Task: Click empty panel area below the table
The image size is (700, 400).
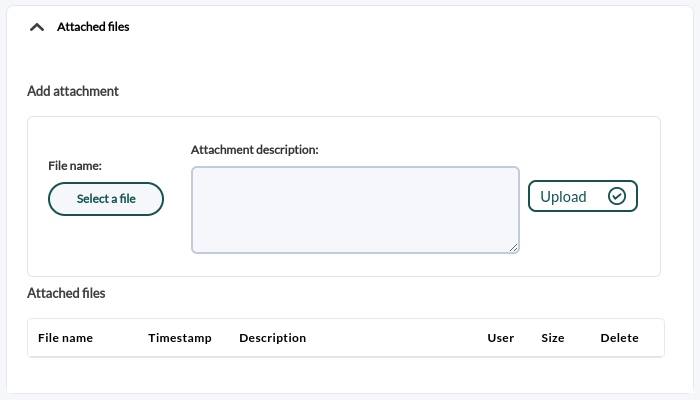Action: coord(348,377)
